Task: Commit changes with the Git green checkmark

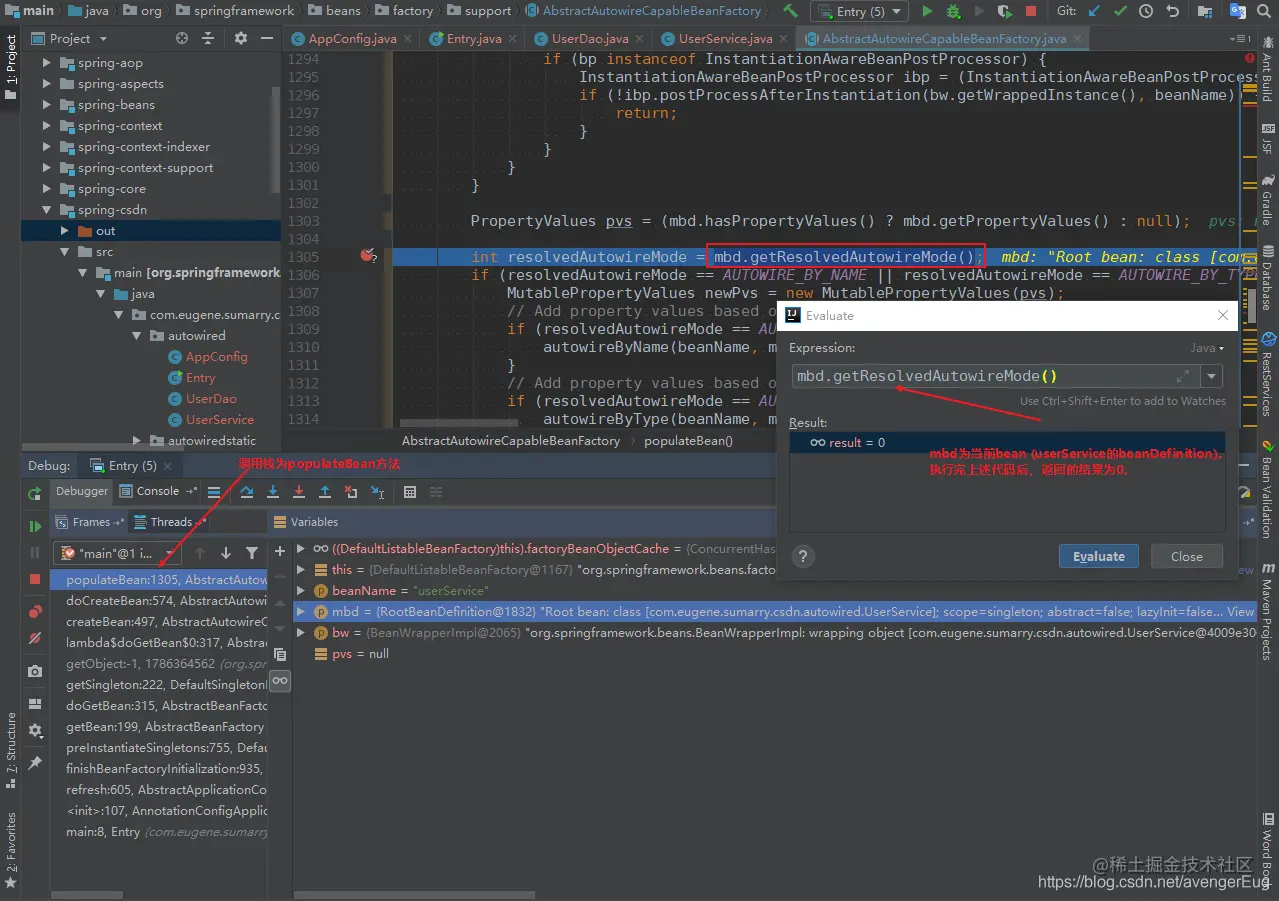Action: pyautogui.click(x=1120, y=11)
